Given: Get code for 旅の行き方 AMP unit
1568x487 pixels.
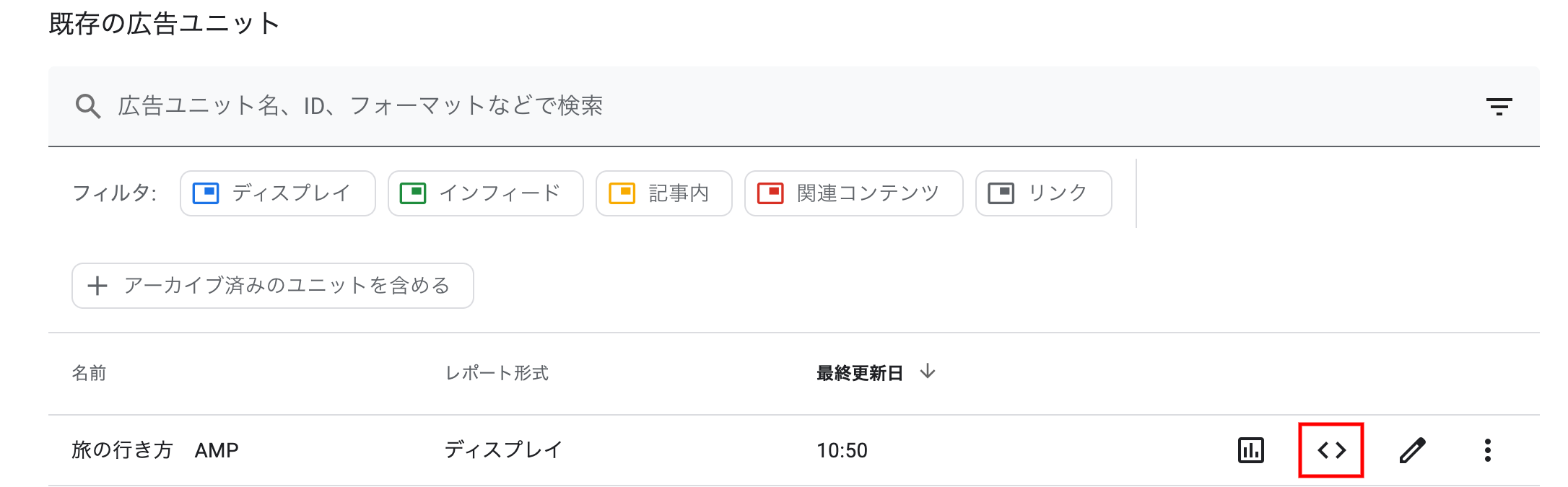Looking at the screenshot, I should (1331, 450).
